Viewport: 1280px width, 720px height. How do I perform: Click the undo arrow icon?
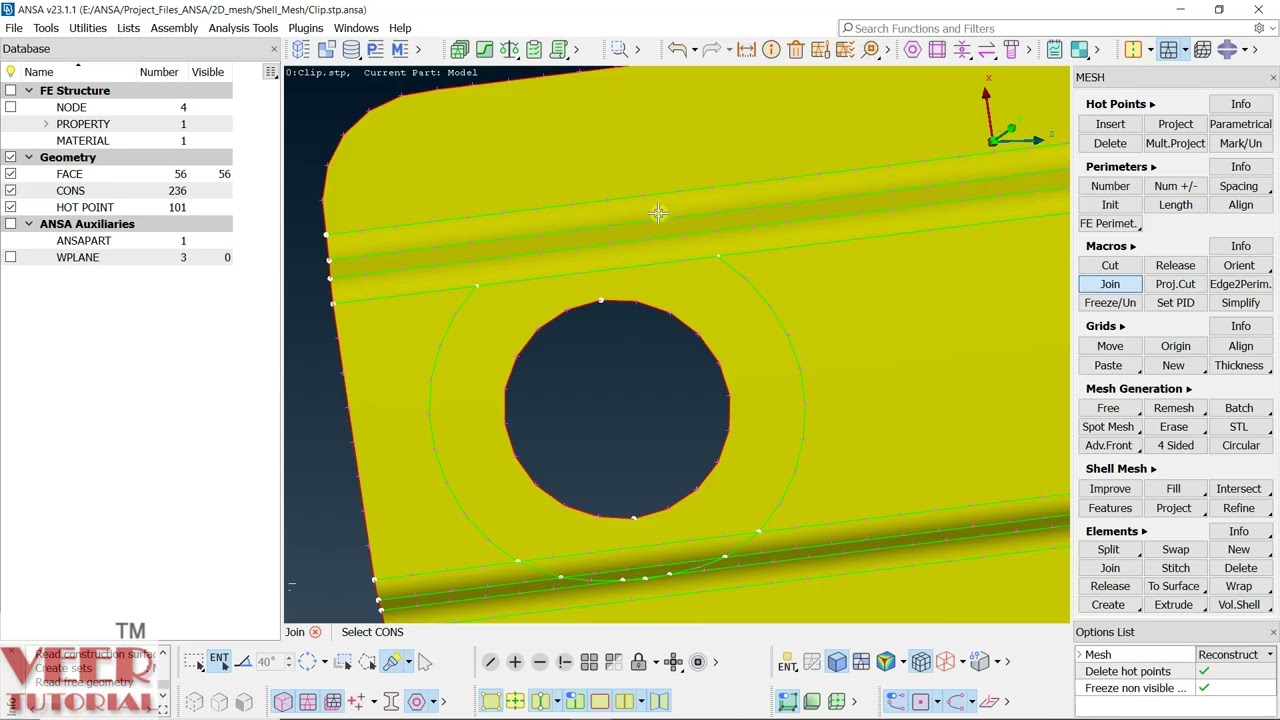tap(677, 49)
